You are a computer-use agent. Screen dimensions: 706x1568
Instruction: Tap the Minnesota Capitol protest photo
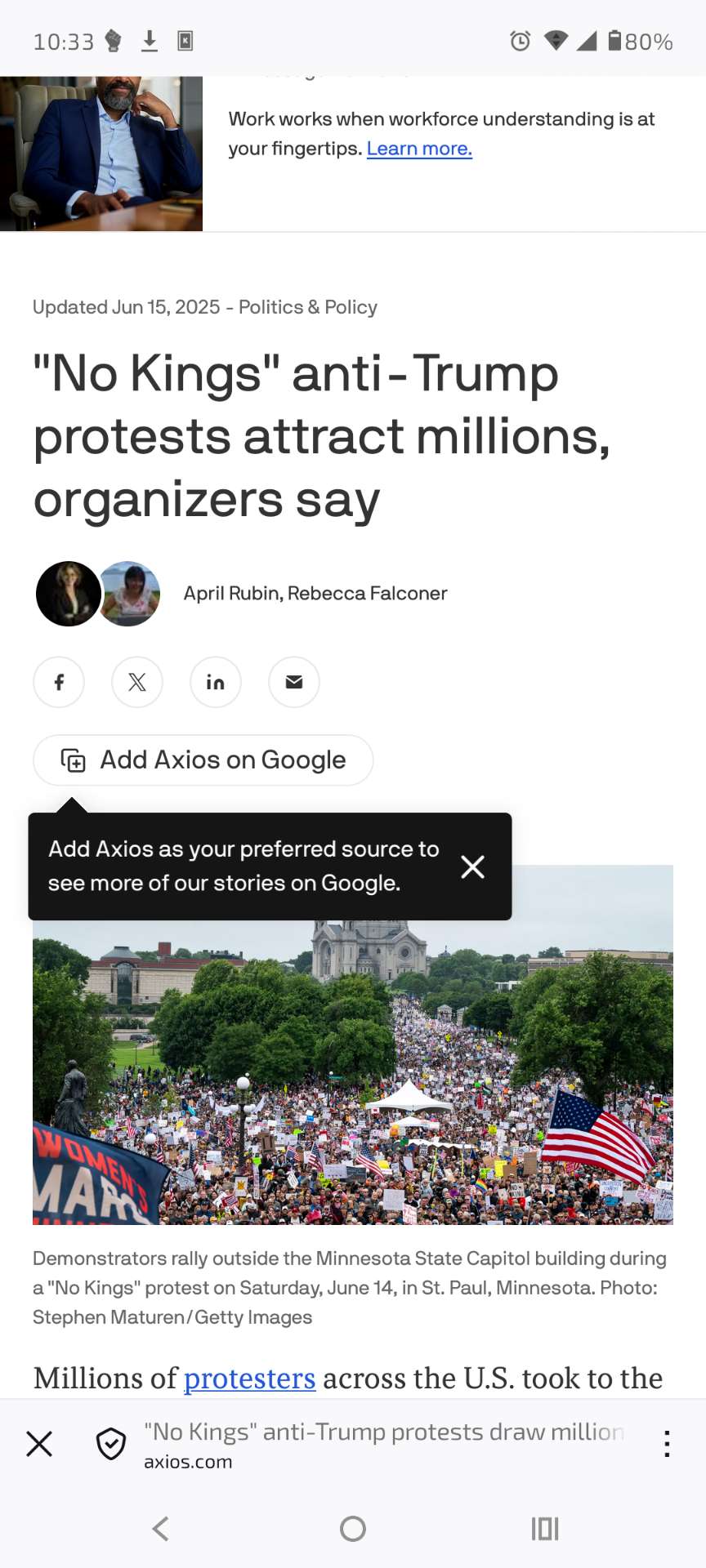click(353, 1071)
